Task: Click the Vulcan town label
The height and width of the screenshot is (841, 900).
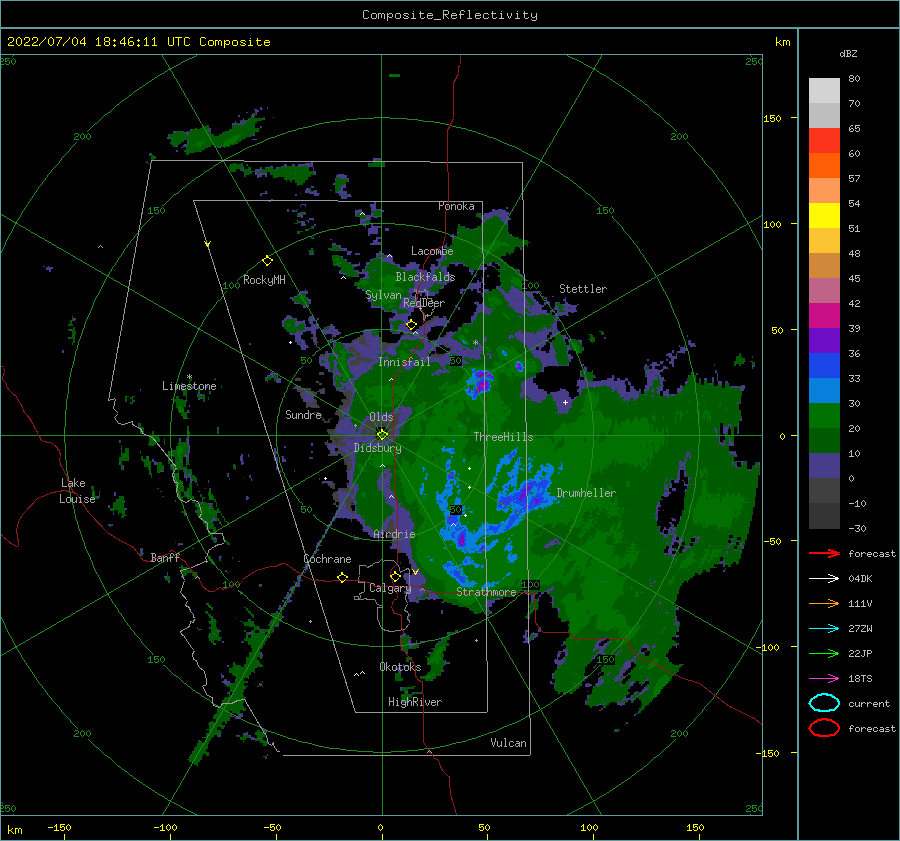Action: [x=508, y=743]
